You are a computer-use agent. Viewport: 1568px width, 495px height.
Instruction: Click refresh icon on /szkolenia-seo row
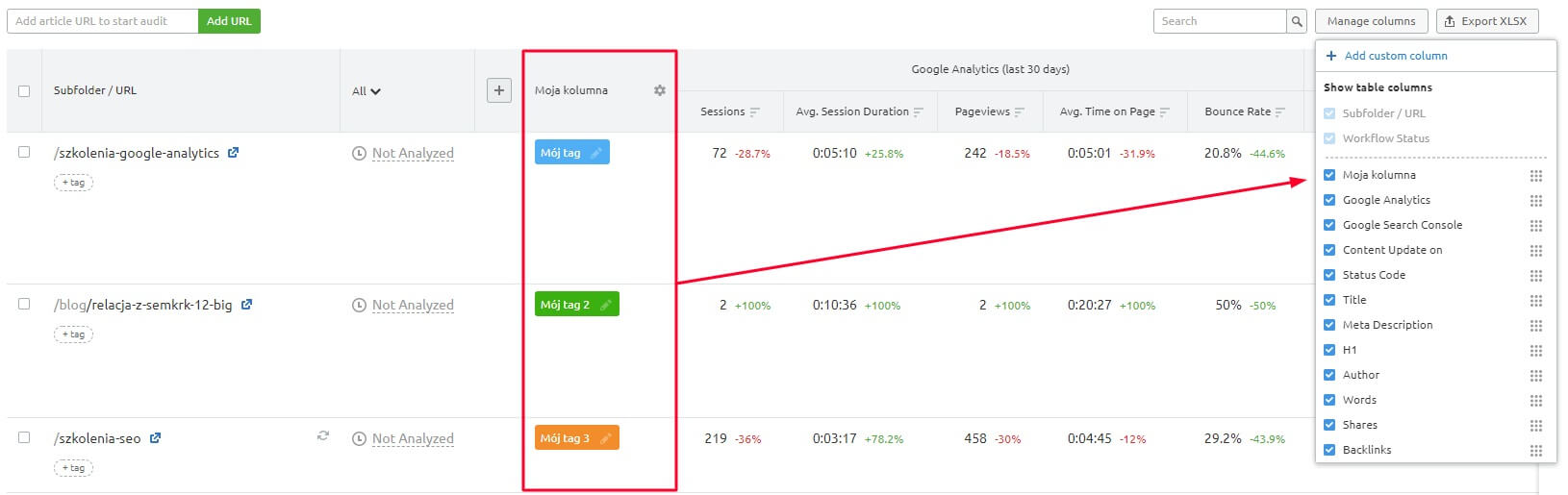(323, 436)
